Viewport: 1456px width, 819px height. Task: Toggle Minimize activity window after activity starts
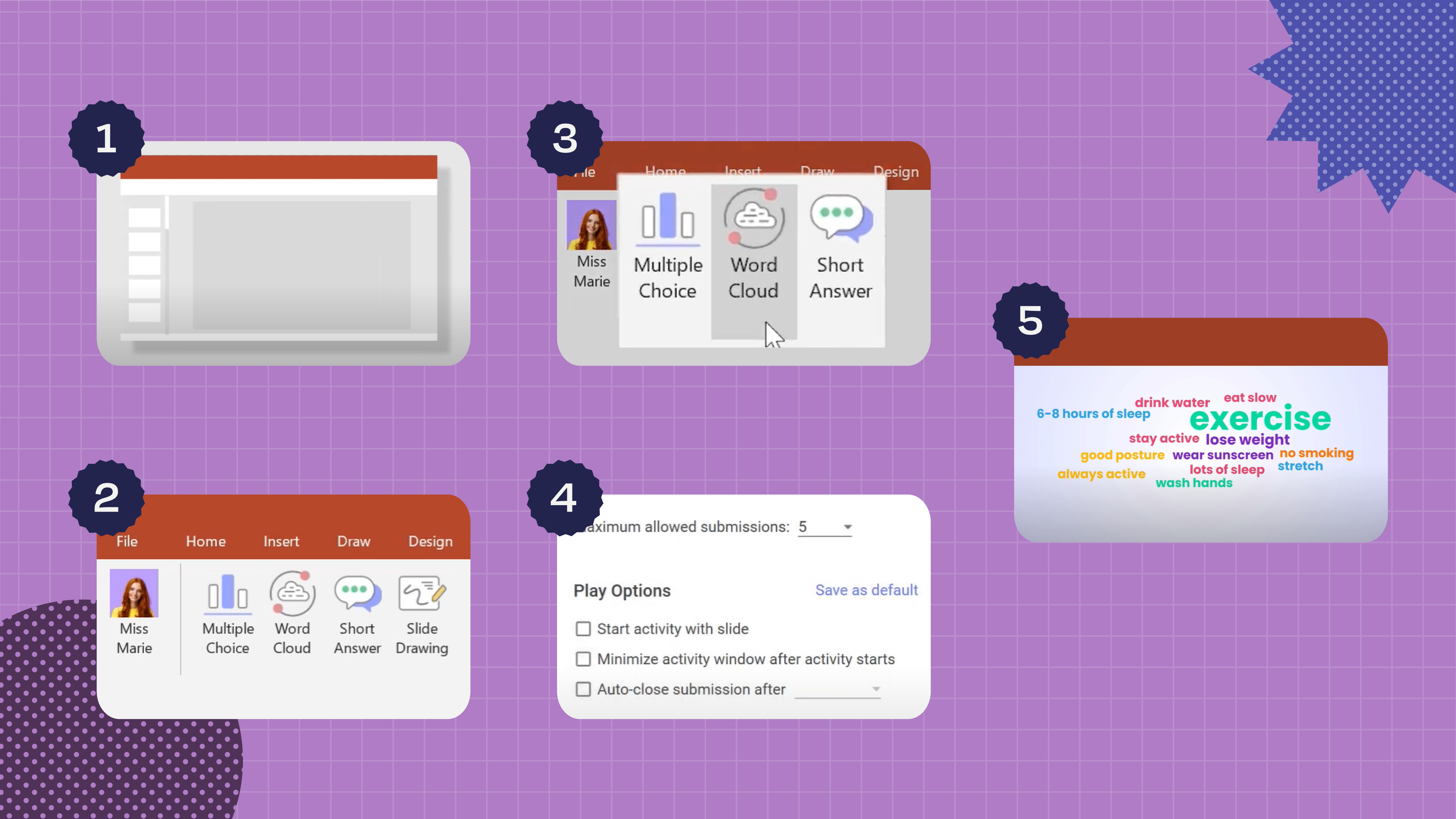pos(583,659)
